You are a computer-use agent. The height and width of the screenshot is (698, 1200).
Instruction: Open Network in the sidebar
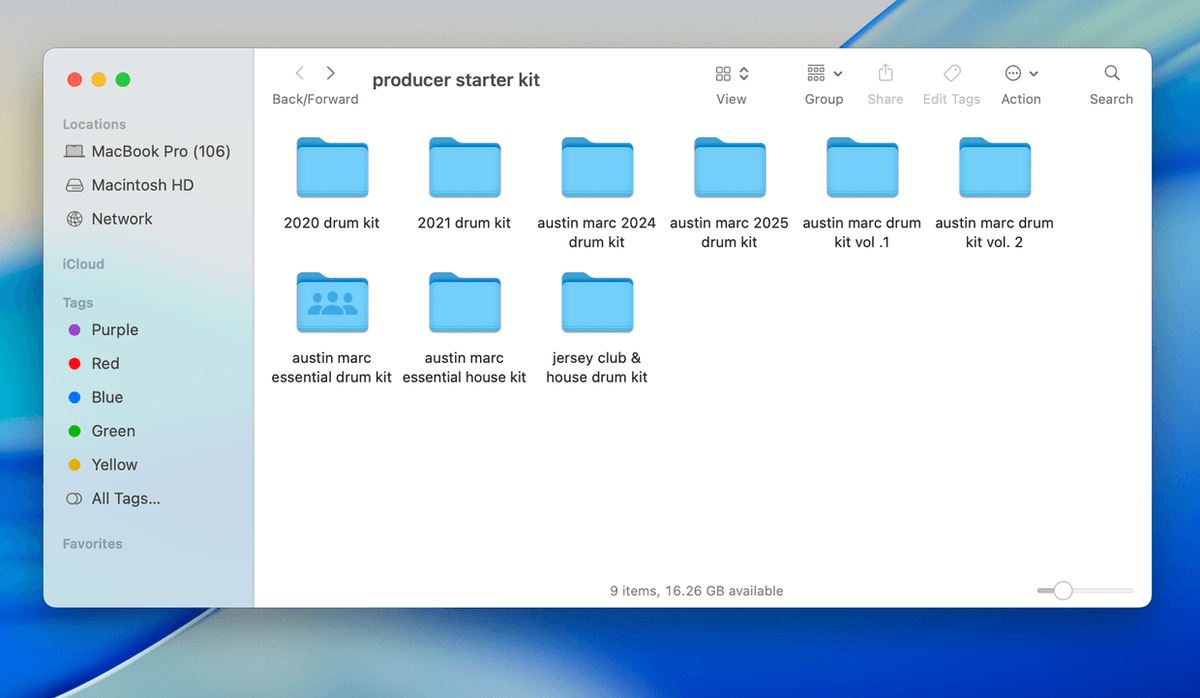coord(109,219)
